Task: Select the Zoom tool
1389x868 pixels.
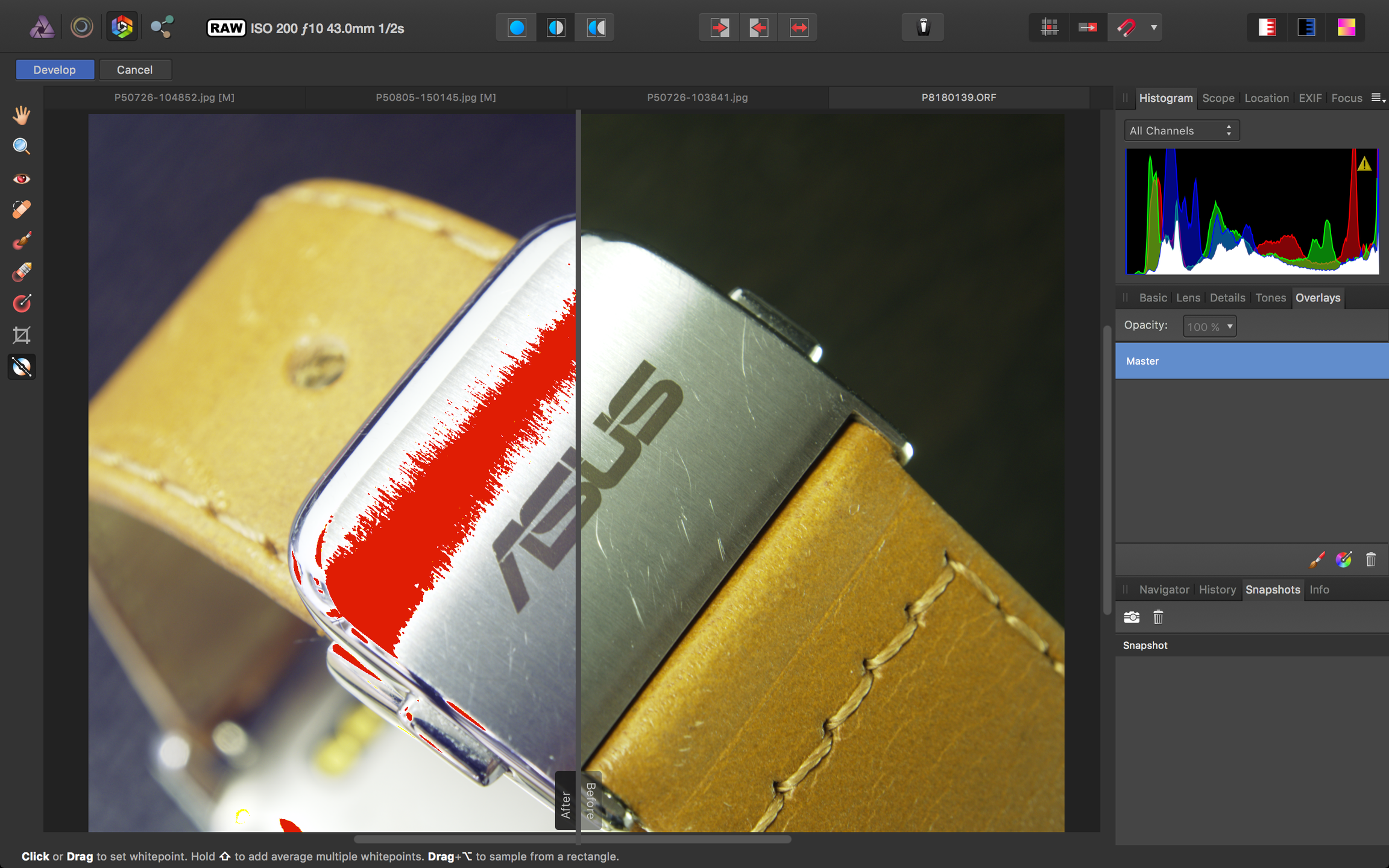Action: click(22, 146)
